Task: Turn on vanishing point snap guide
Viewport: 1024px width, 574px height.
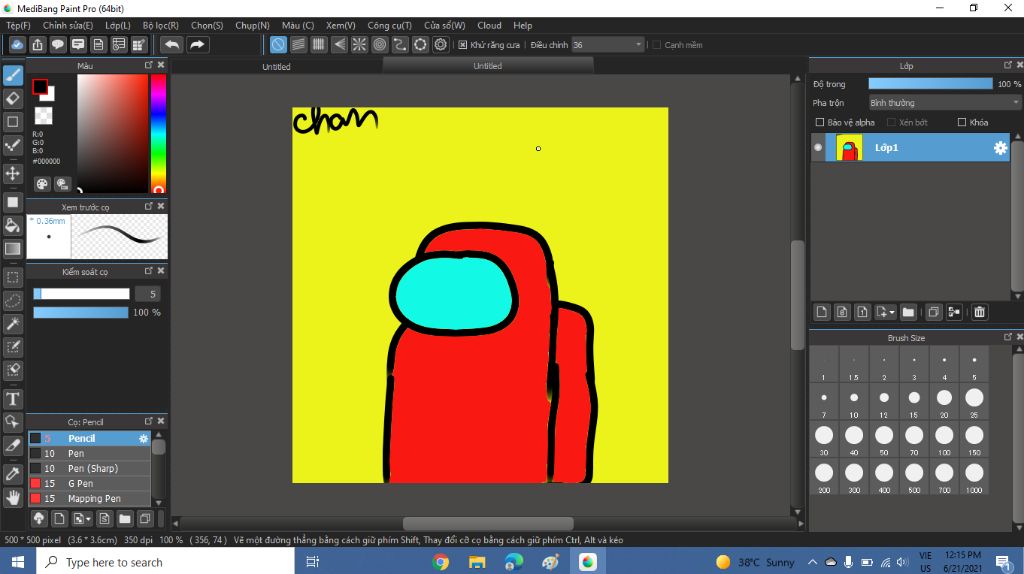Action: (x=339, y=44)
